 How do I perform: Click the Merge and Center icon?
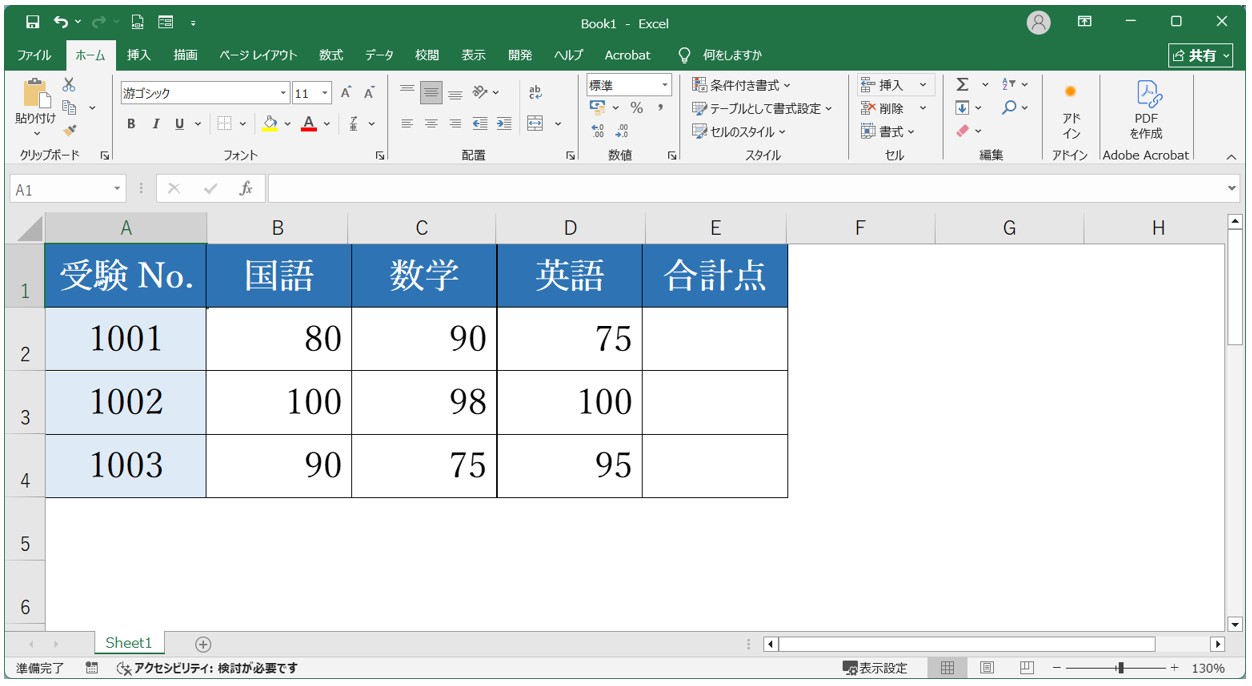(535, 124)
